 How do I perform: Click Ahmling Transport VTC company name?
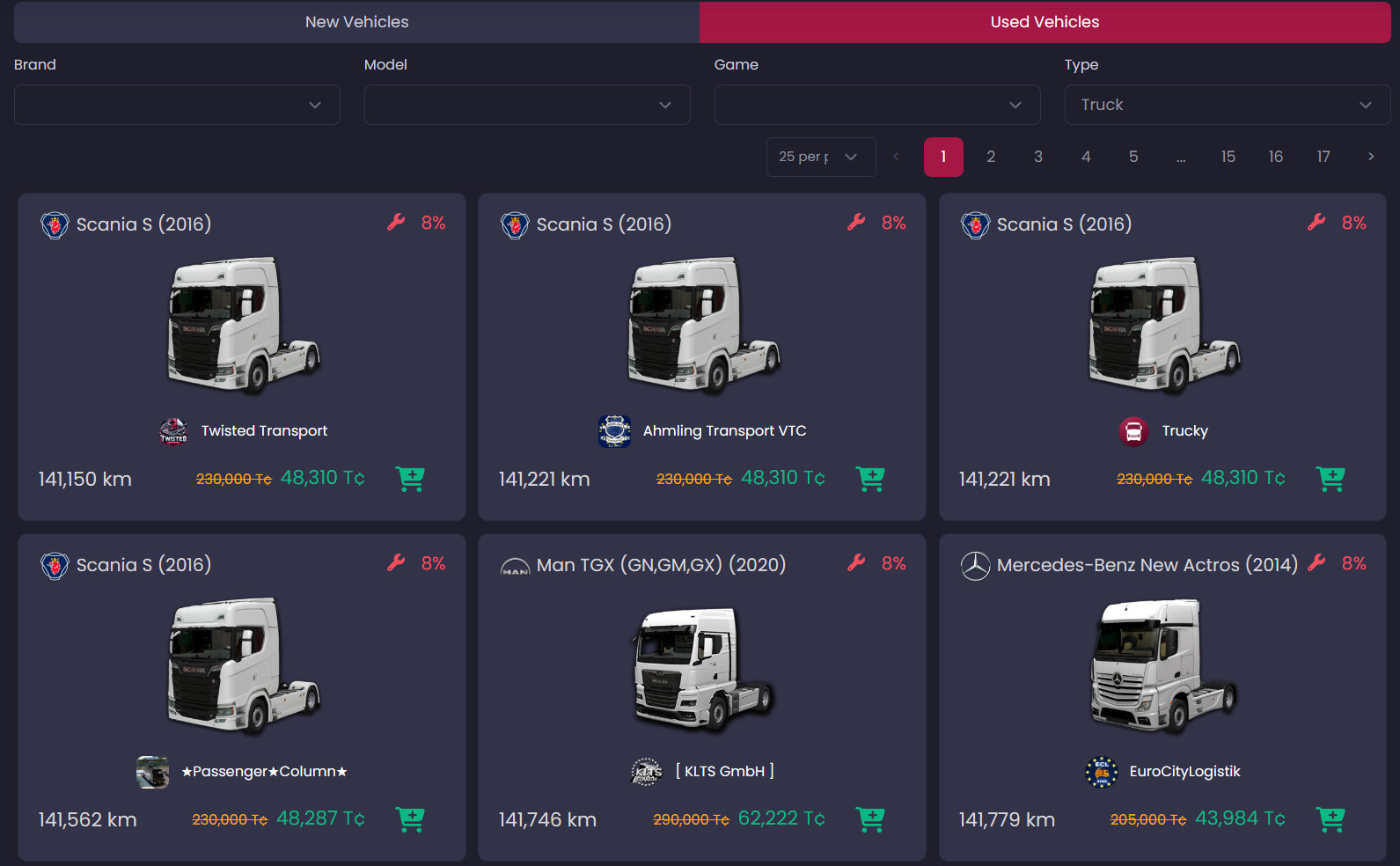(x=724, y=431)
